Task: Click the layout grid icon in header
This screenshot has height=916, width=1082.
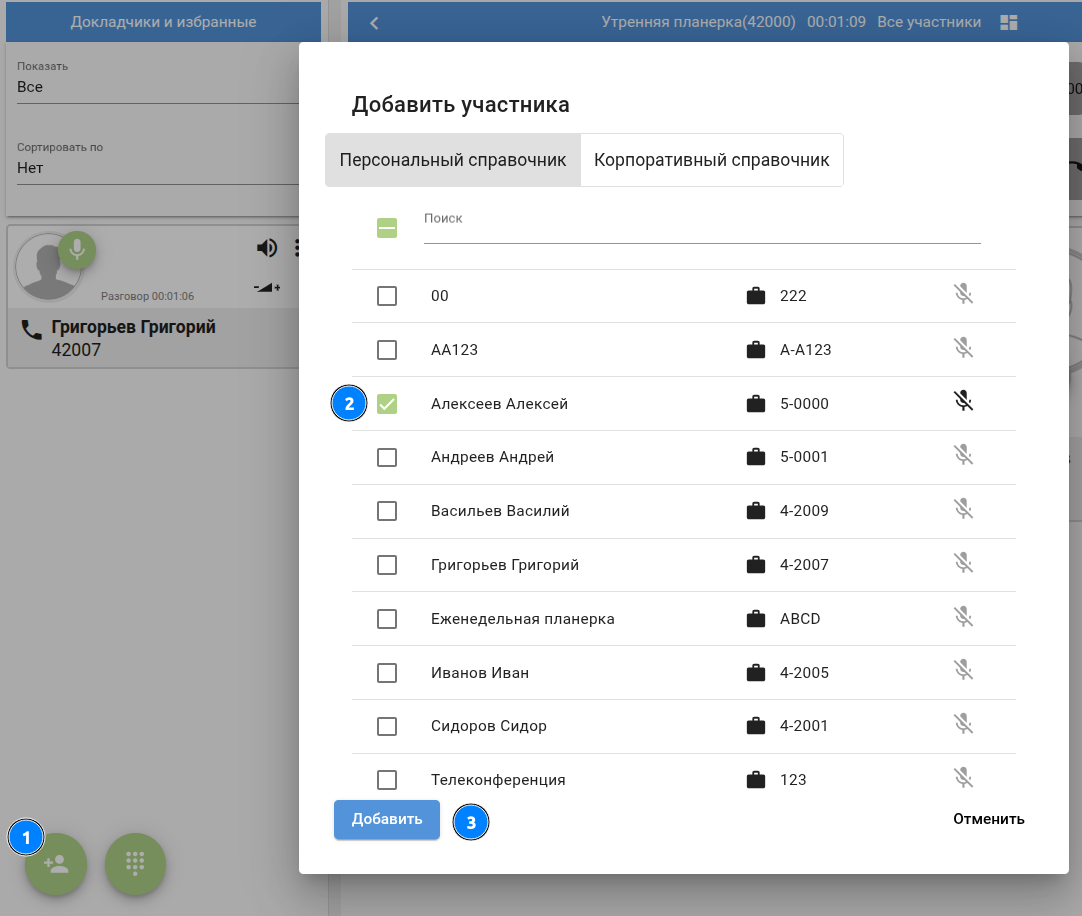Action: click(x=1008, y=22)
